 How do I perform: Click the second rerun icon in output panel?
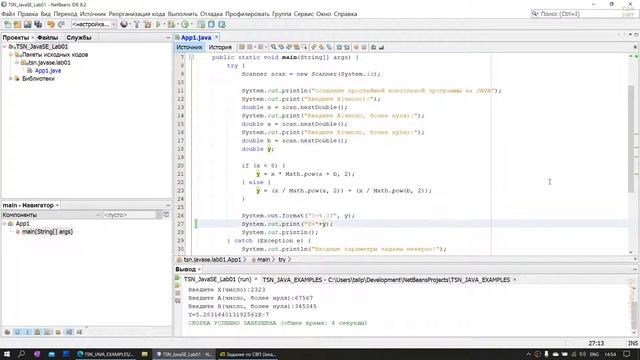[x=178, y=285]
